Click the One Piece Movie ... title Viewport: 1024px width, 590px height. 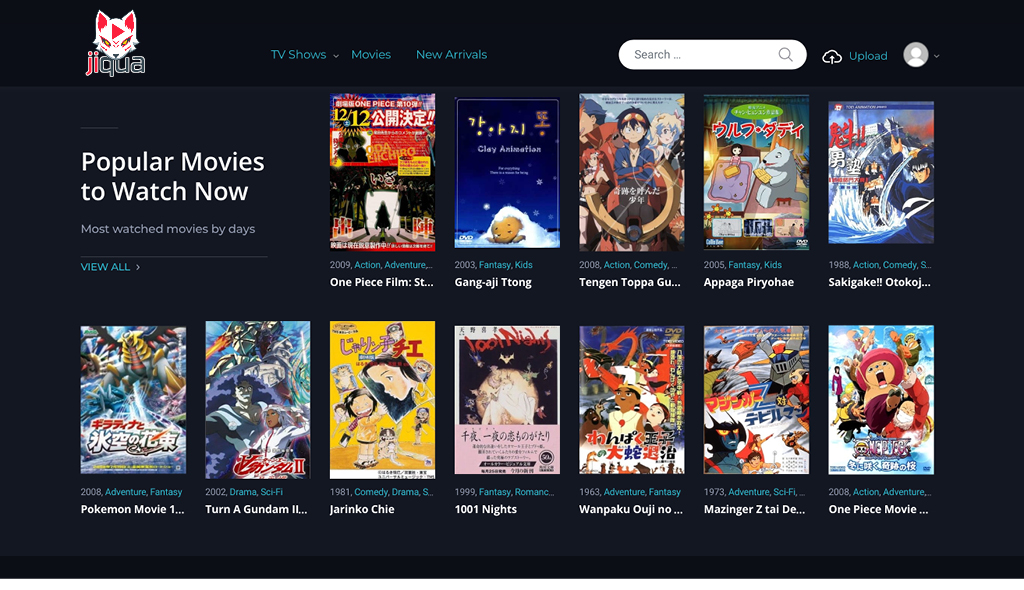click(x=878, y=509)
